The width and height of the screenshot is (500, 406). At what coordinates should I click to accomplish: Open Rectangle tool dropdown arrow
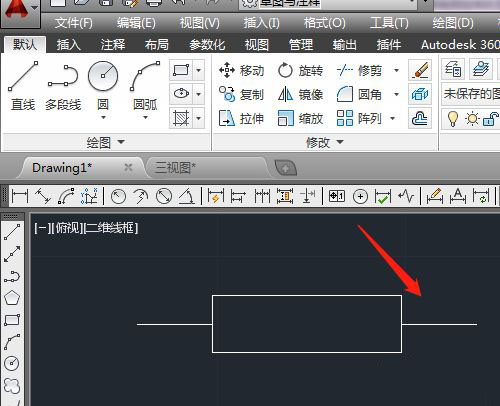(x=198, y=70)
